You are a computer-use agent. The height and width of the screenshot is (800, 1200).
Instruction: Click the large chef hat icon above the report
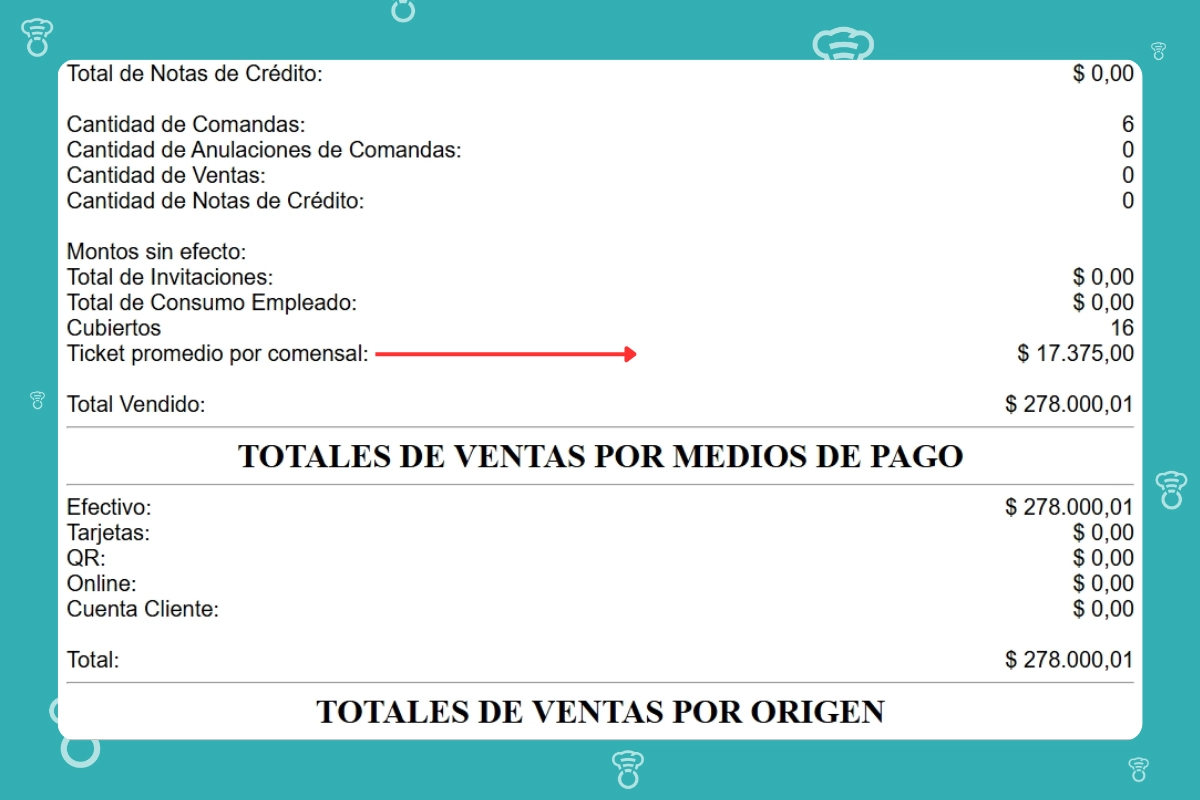pos(843,46)
